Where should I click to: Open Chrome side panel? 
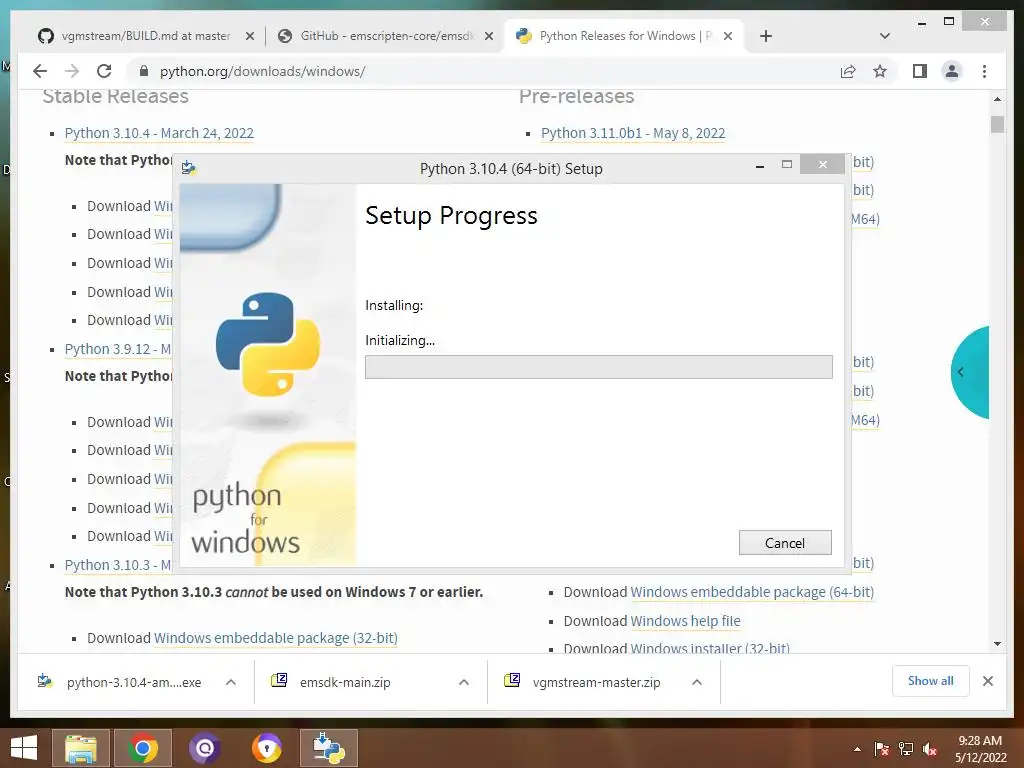point(920,71)
